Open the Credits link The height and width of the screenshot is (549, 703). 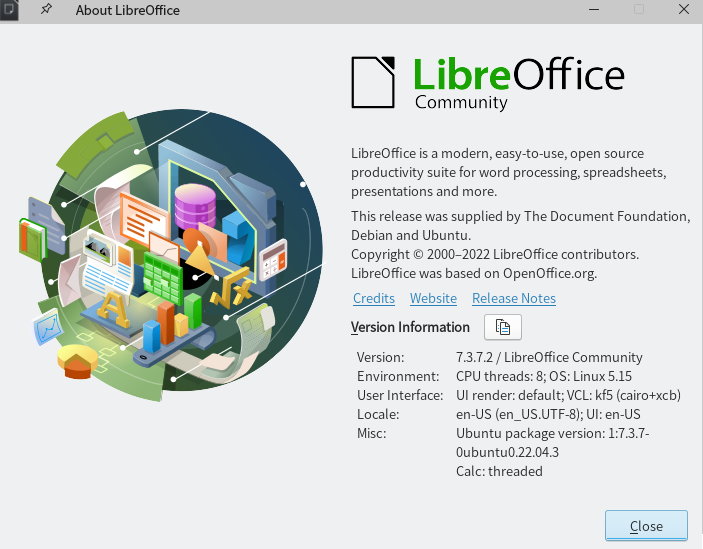pos(374,298)
